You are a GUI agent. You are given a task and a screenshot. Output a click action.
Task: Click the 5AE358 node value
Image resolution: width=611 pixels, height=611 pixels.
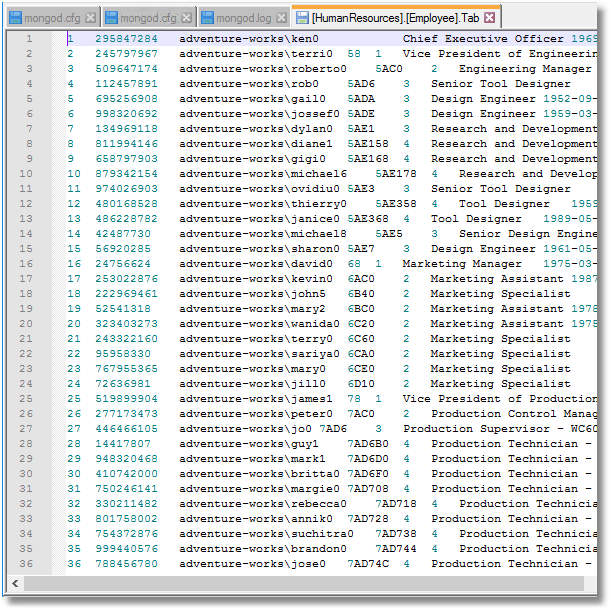(396, 204)
